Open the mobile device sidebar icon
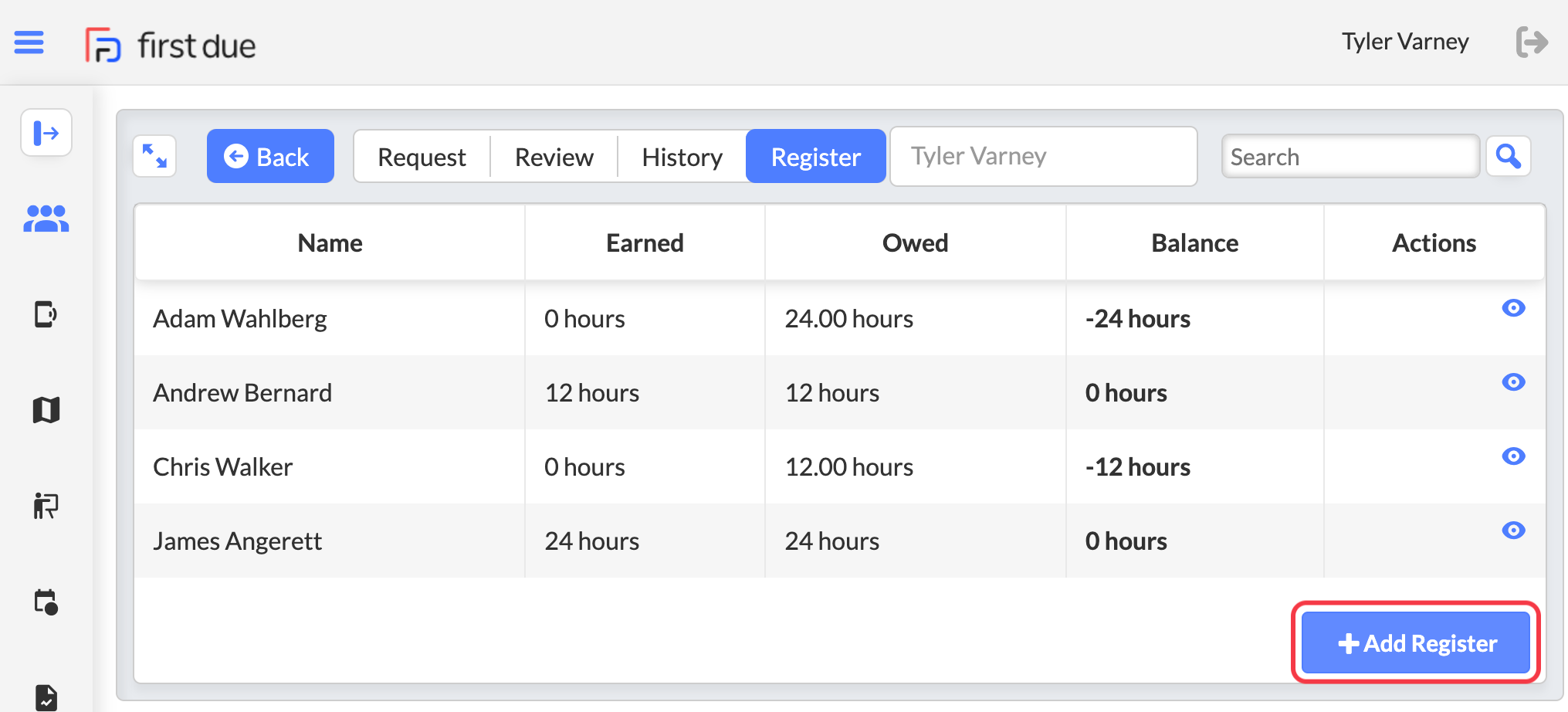 click(46, 314)
